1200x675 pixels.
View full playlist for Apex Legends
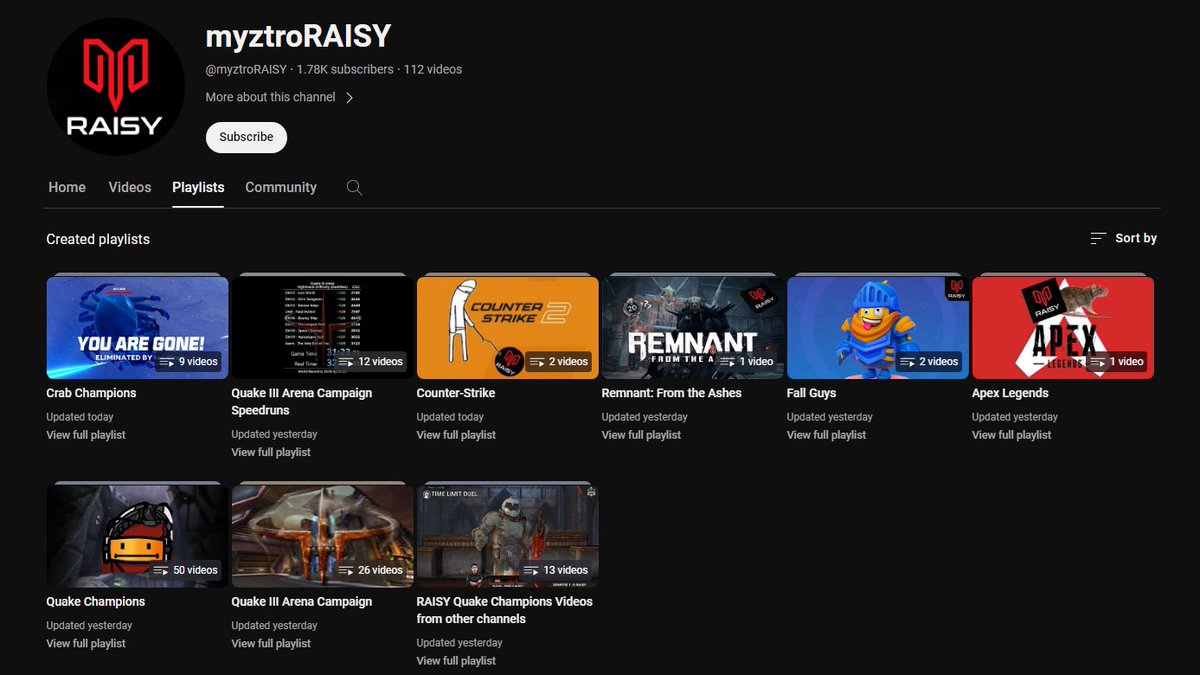click(1011, 435)
